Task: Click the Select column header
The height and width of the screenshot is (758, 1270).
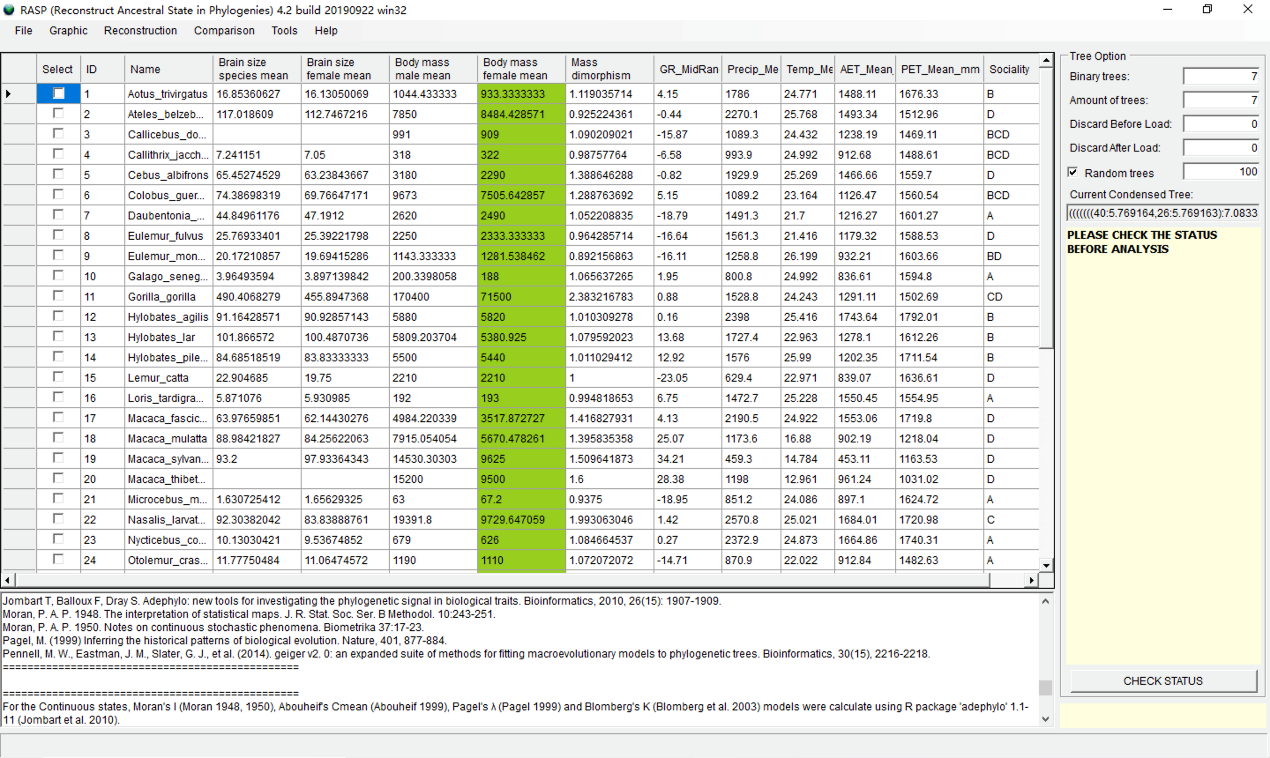Action: [58, 69]
